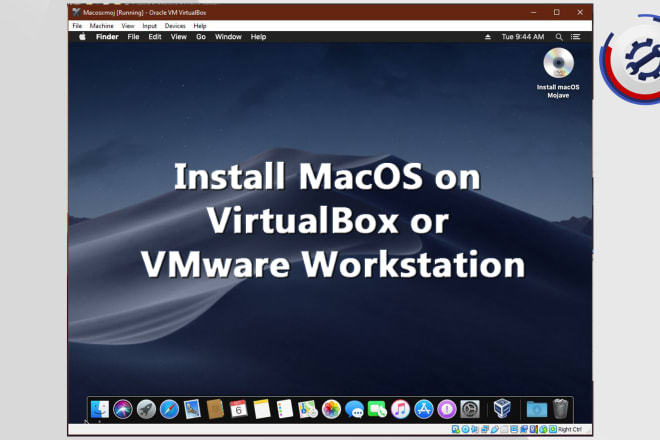Select Install macOS Mojave desktop disc
This screenshot has height=440, width=660.
pos(558,73)
